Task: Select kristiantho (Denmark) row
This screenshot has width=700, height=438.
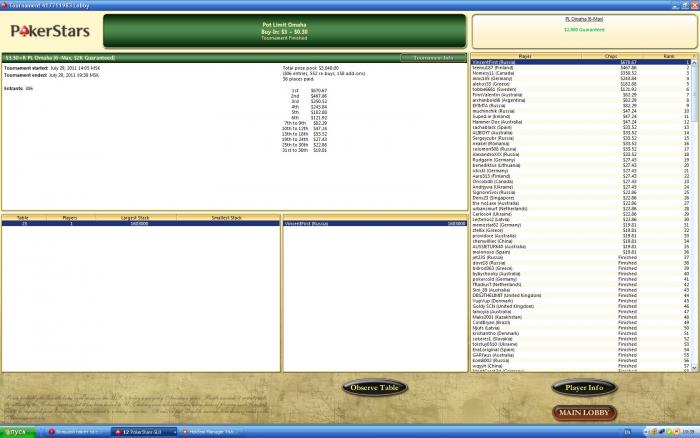Action: pyautogui.click(x=581, y=334)
